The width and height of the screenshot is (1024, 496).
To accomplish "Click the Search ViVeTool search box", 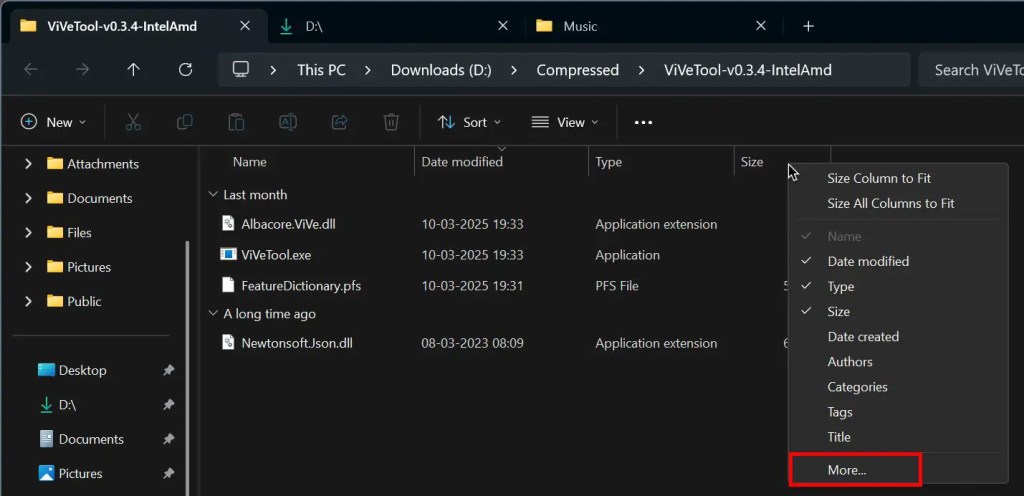I will point(971,70).
